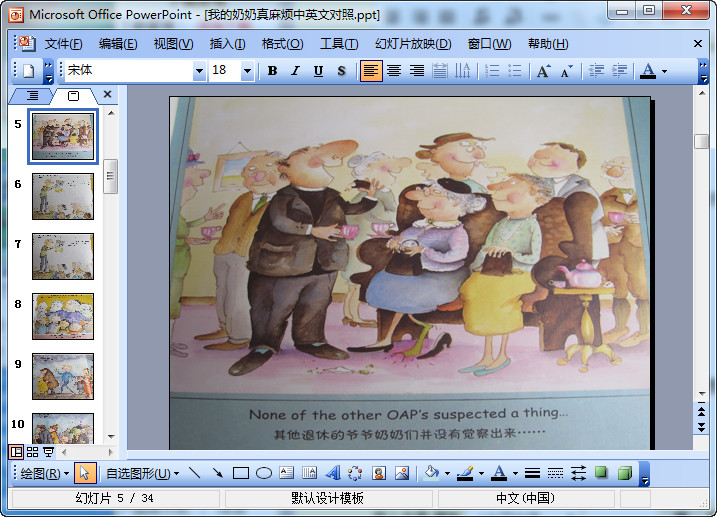Switch to Slide Sorter view

tap(32, 452)
